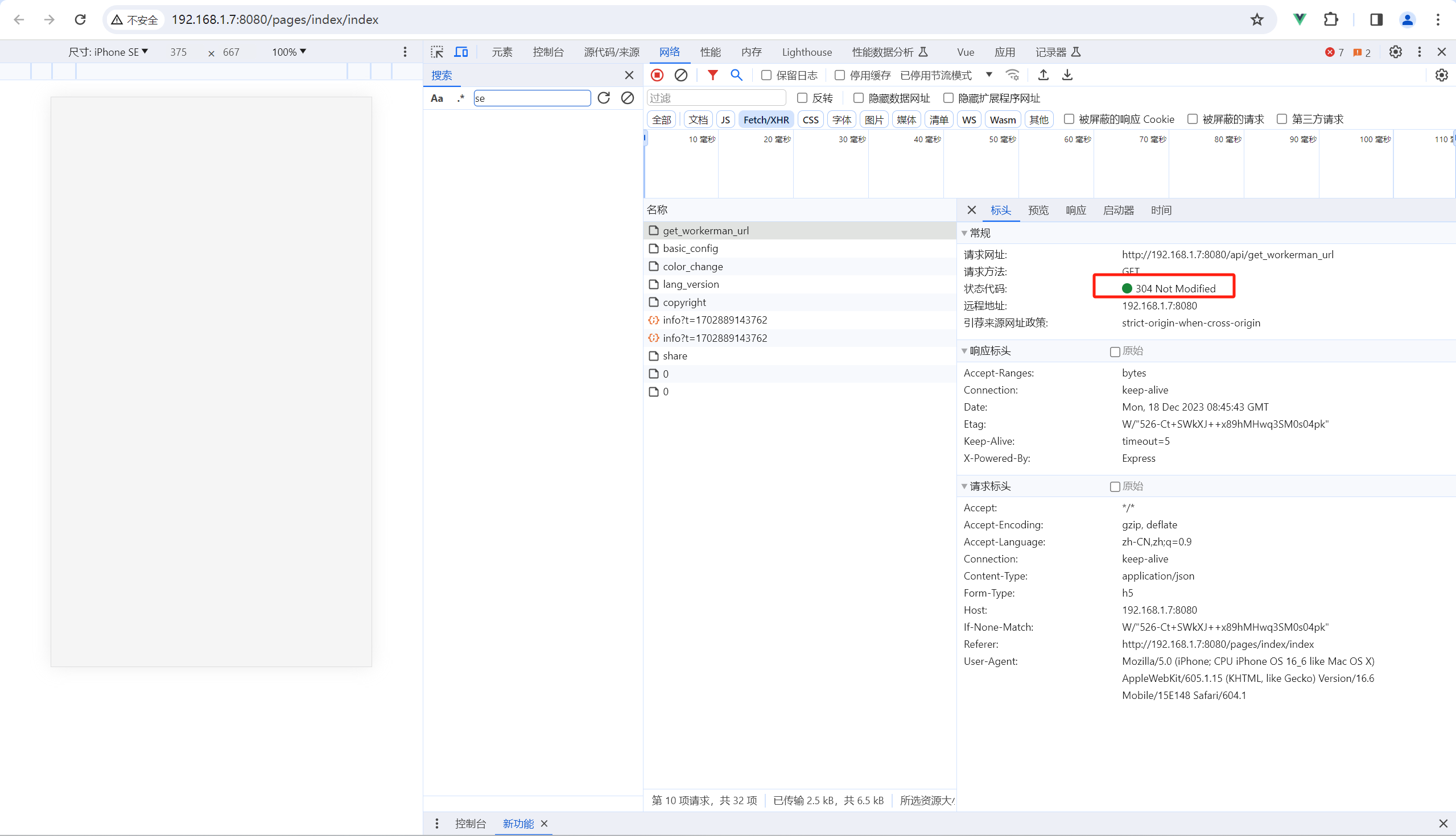
Task: Open the Vue devtools tab
Action: coord(966,52)
